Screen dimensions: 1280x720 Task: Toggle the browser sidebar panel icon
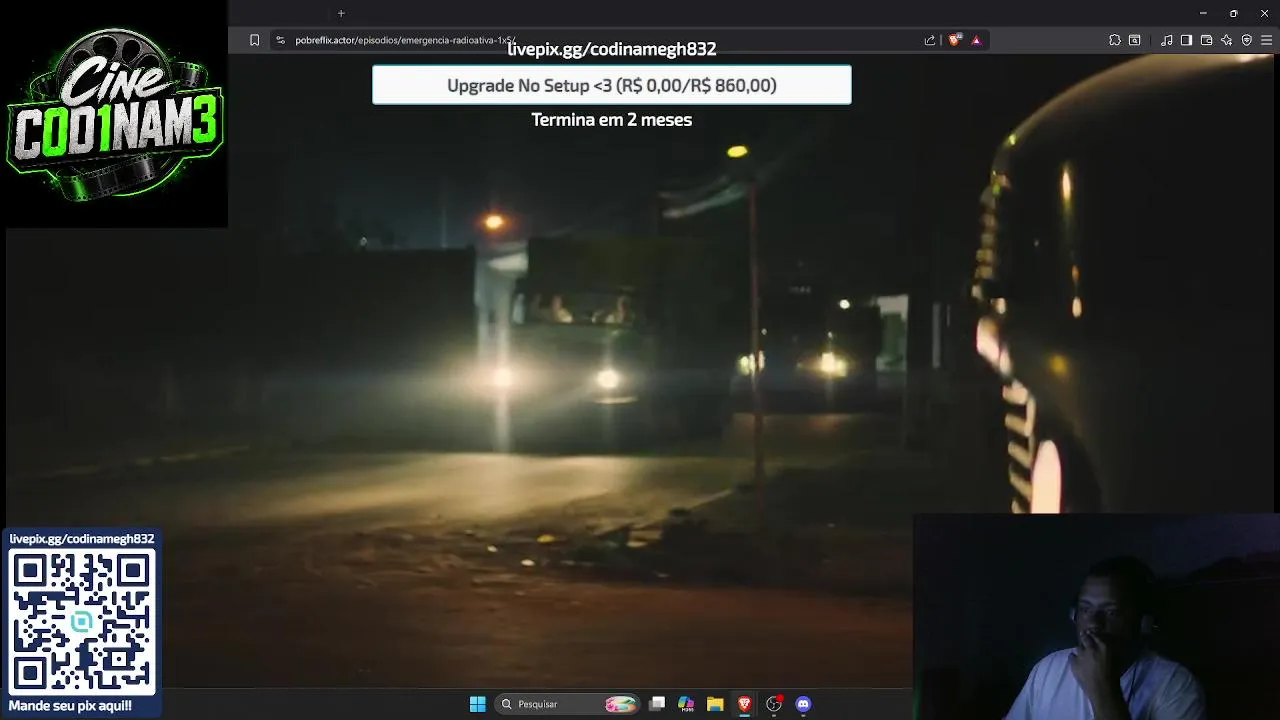(1186, 40)
